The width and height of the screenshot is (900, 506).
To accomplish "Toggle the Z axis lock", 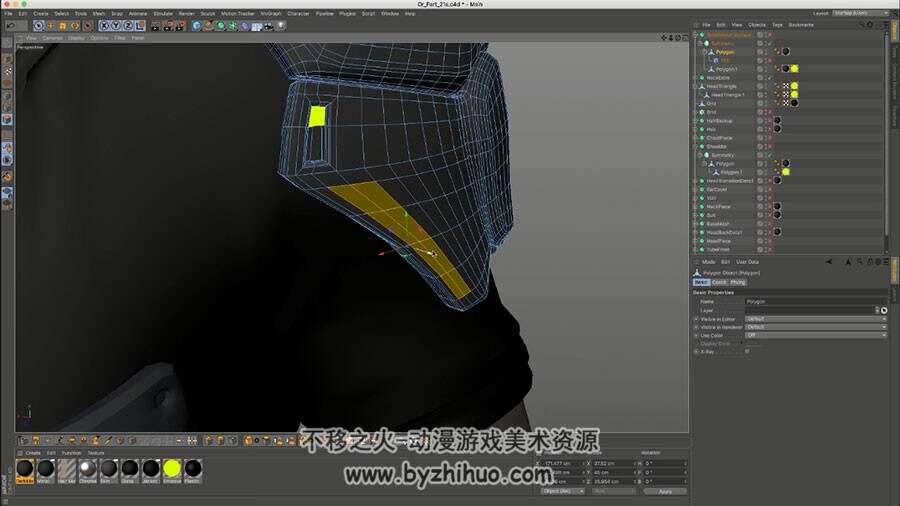I will click(128, 26).
